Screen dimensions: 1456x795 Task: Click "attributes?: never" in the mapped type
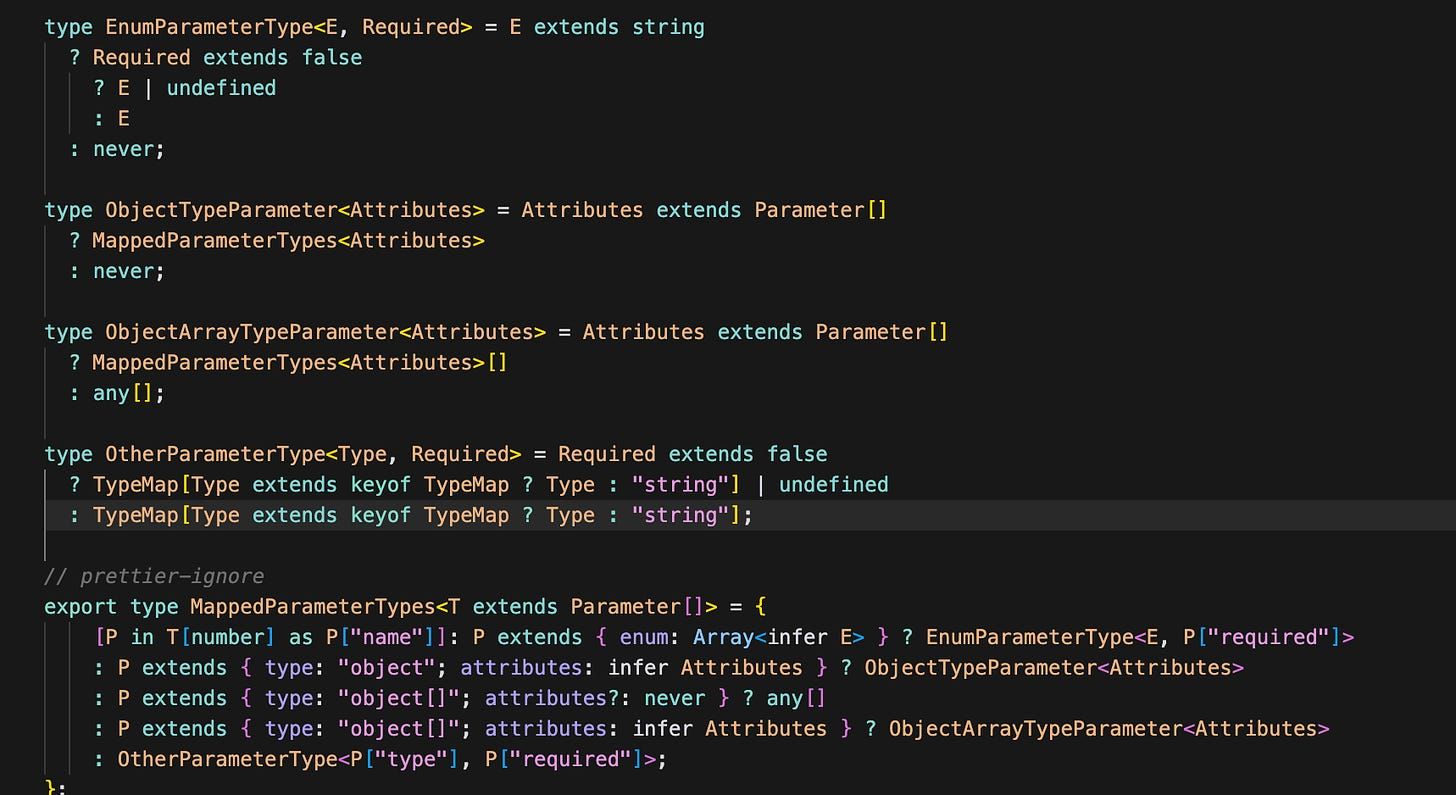tap(595, 698)
